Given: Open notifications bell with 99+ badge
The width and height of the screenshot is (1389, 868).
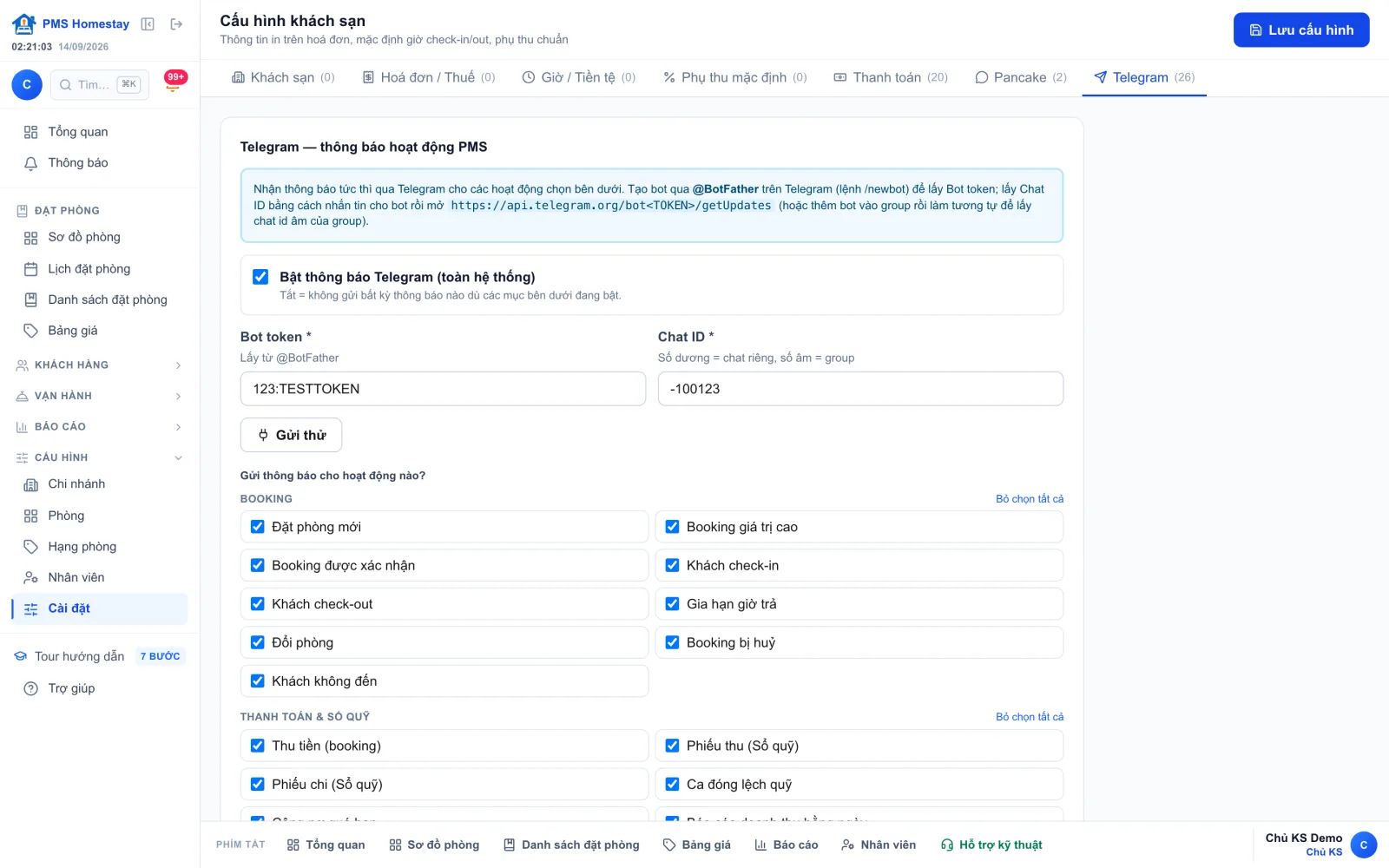Looking at the screenshot, I should (x=174, y=84).
